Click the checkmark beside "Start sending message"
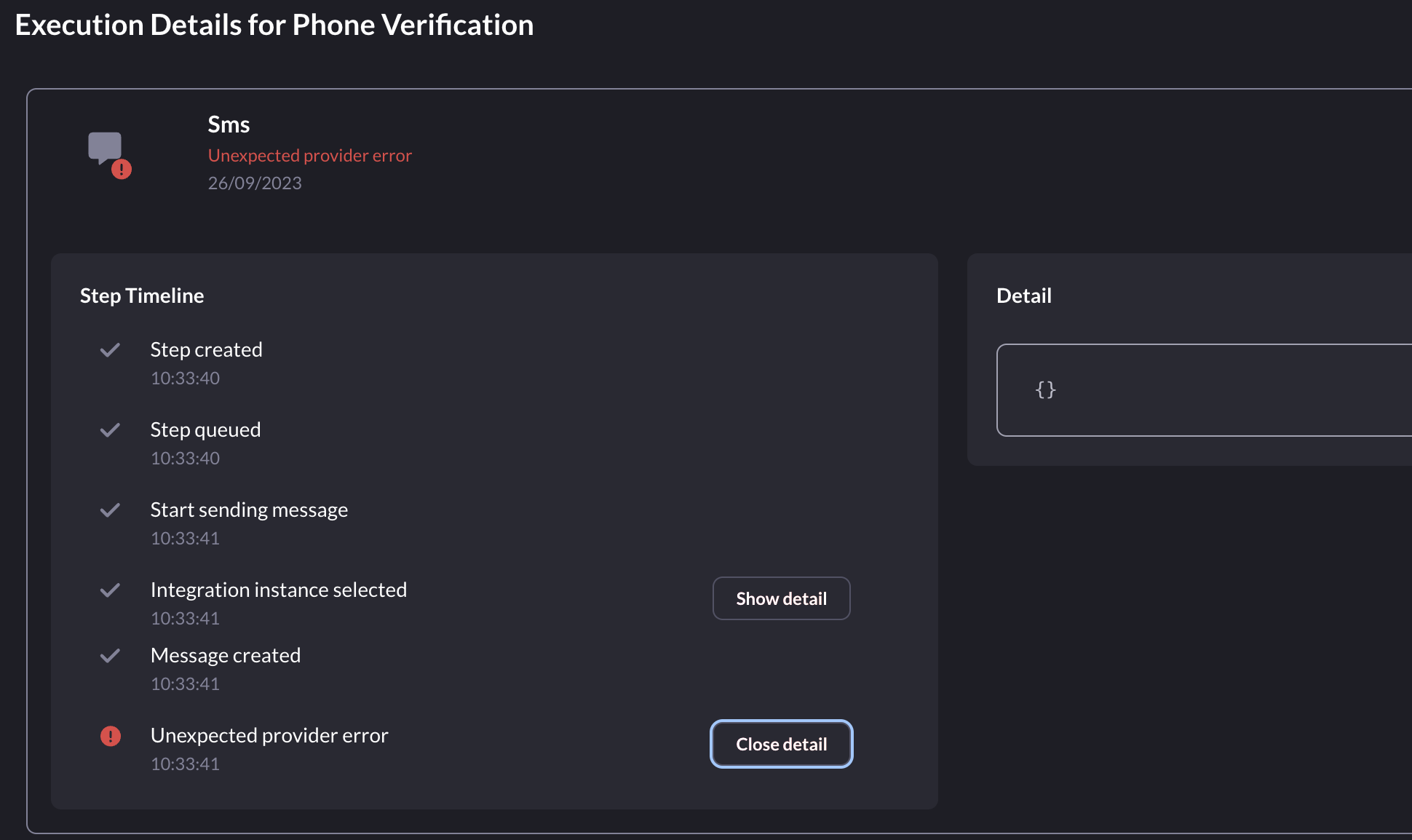1412x840 pixels. click(110, 510)
